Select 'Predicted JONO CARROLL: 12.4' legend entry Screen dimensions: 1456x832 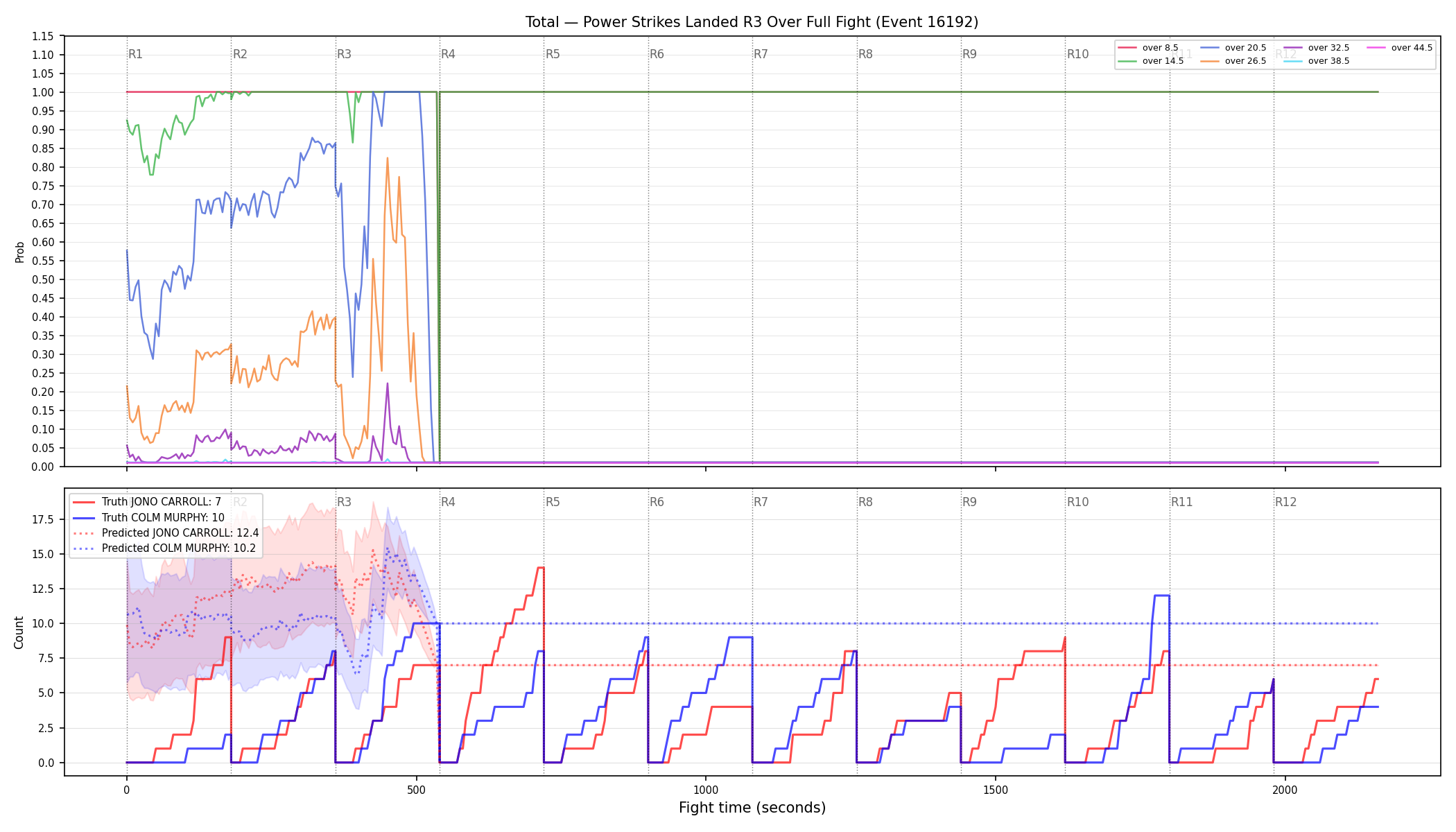click(x=166, y=533)
